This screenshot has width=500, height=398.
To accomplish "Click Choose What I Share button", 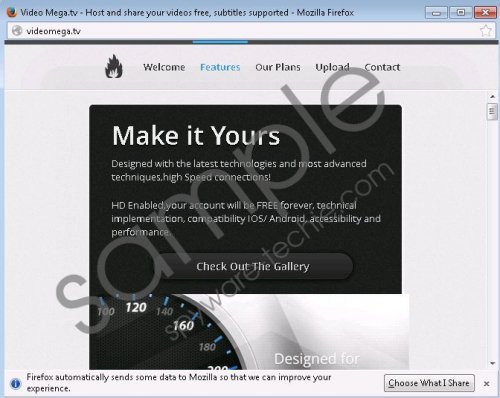I will 429,383.
